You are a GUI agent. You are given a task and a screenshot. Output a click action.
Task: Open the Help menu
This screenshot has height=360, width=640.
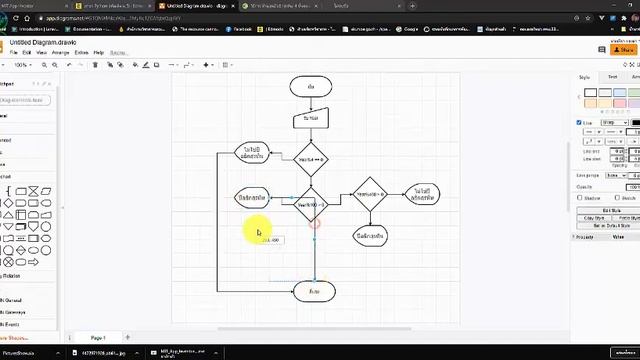click(98, 53)
